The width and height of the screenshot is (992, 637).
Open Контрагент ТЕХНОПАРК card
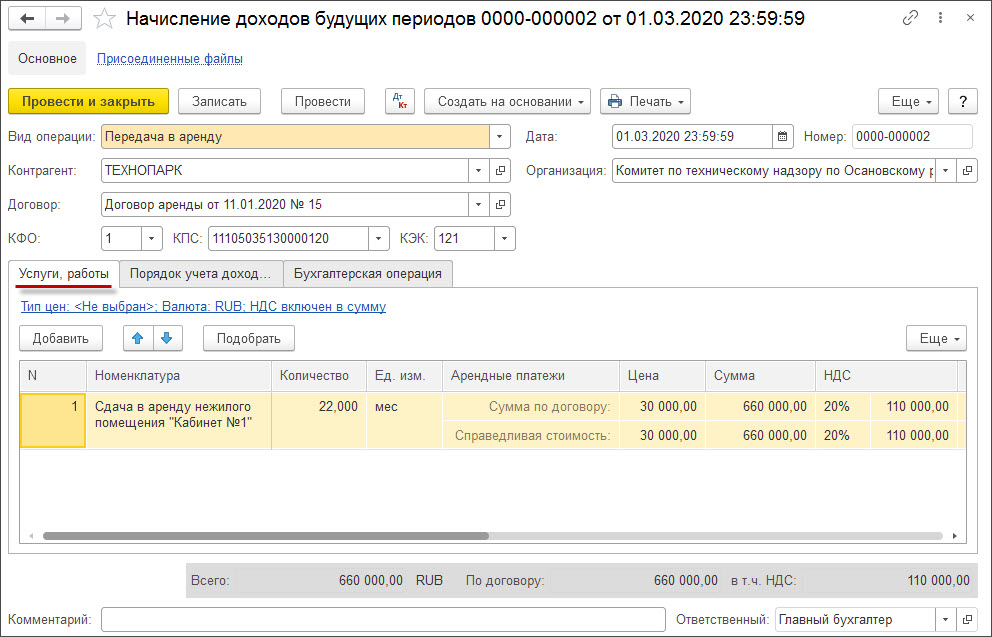click(x=500, y=171)
